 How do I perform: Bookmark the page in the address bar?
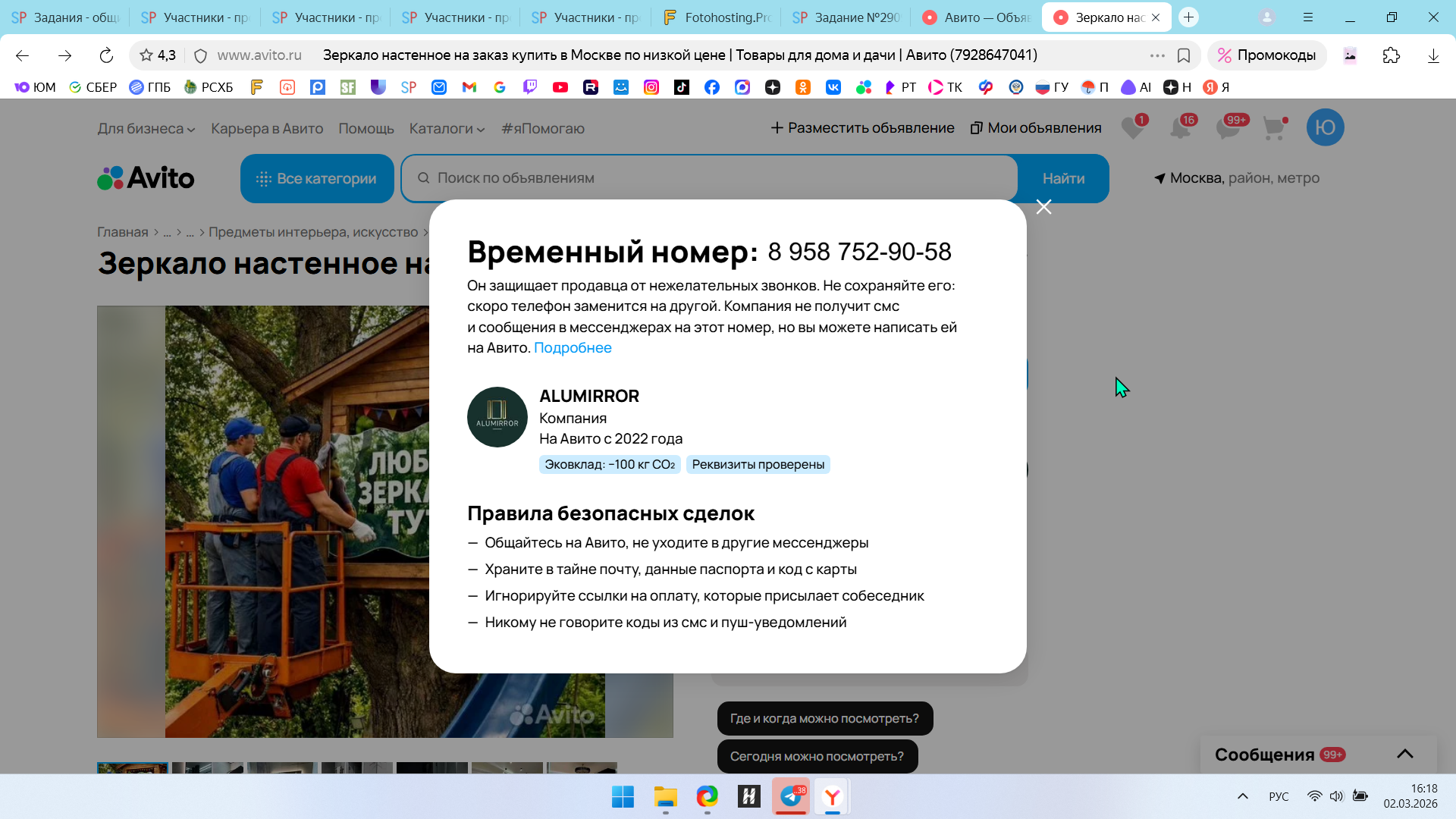(1183, 55)
